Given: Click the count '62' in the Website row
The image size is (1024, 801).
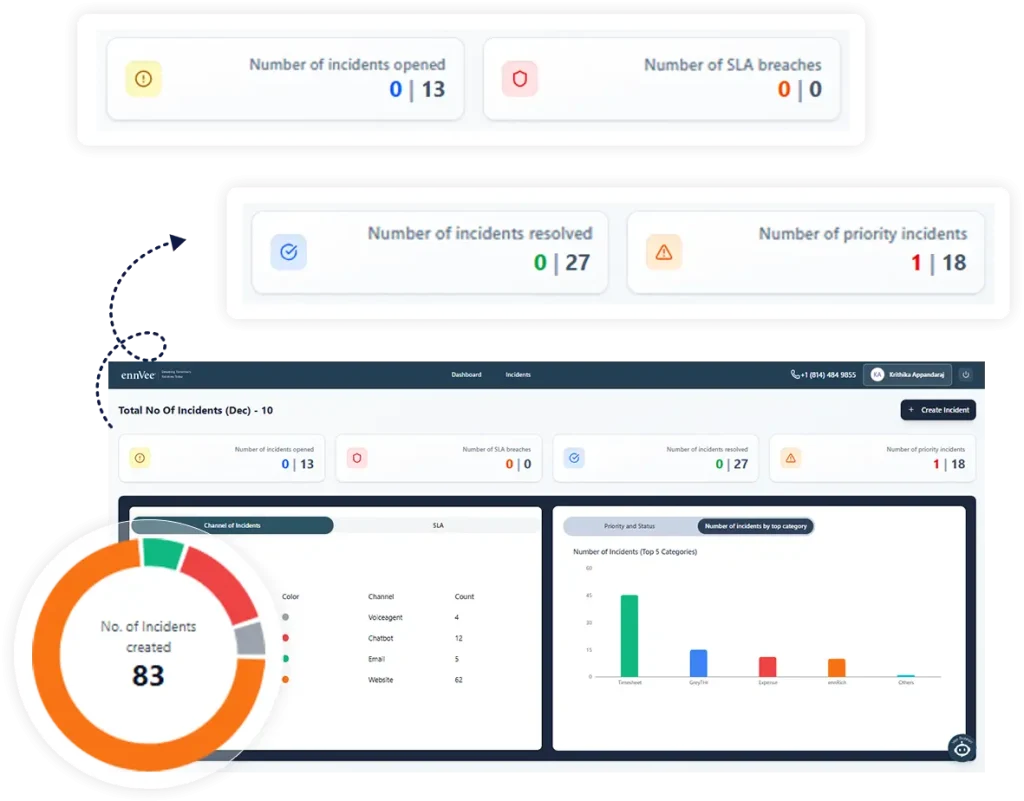Looking at the screenshot, I should [x=458, y=680].
